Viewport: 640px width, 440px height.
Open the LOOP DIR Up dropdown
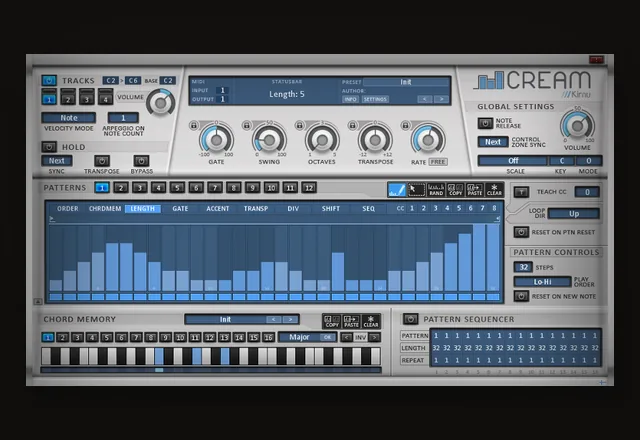click(573, 213)
